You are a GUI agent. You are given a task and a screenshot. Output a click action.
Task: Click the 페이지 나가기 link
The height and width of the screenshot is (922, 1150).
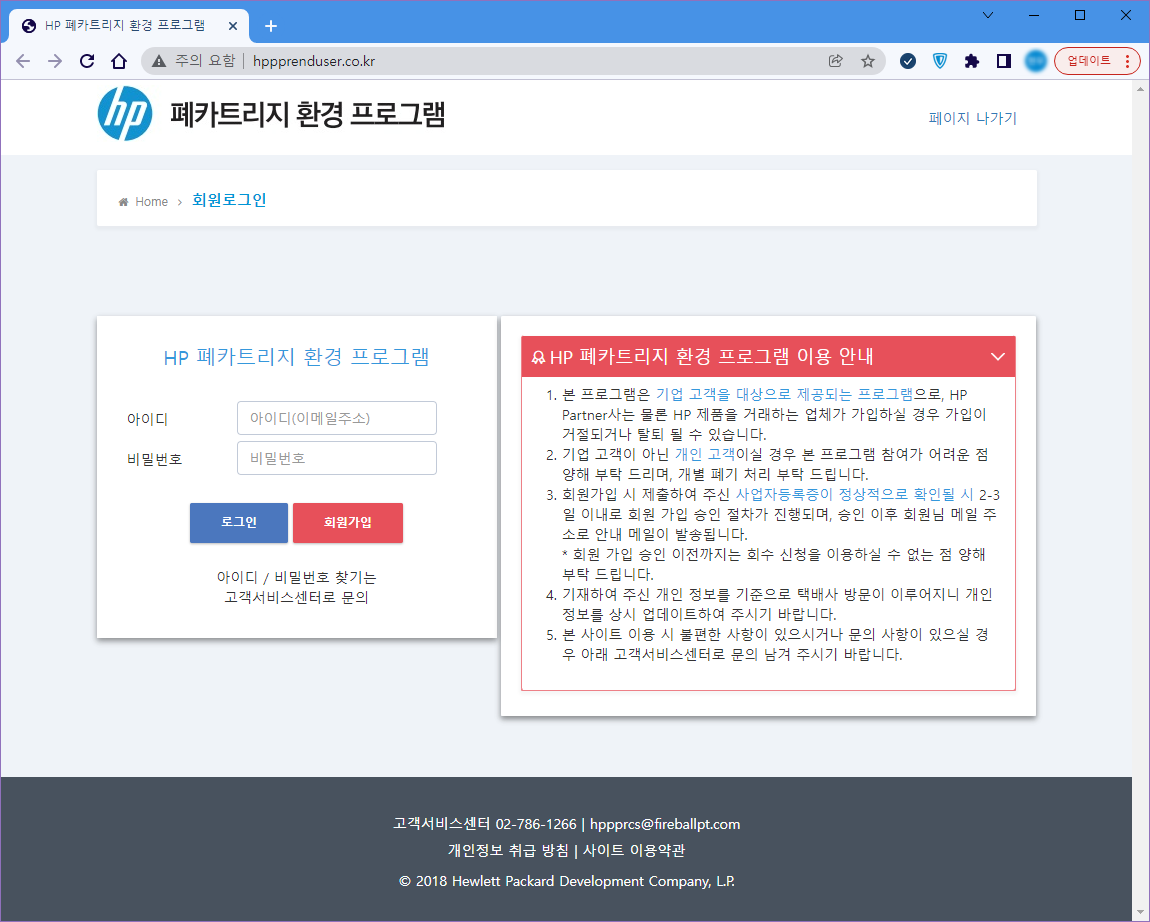pyautogui.click(x=973, y=118)
